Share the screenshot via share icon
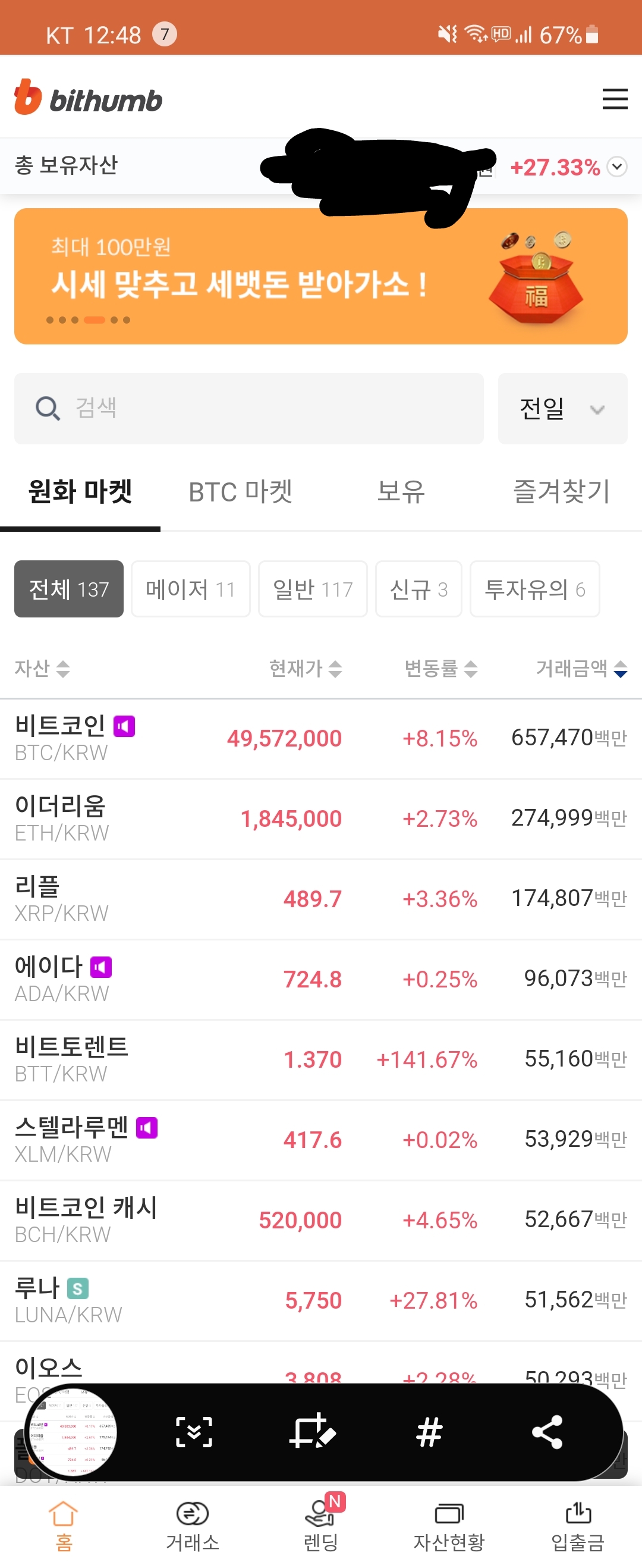642x1568 pixels. click(x=546, y=1432)
